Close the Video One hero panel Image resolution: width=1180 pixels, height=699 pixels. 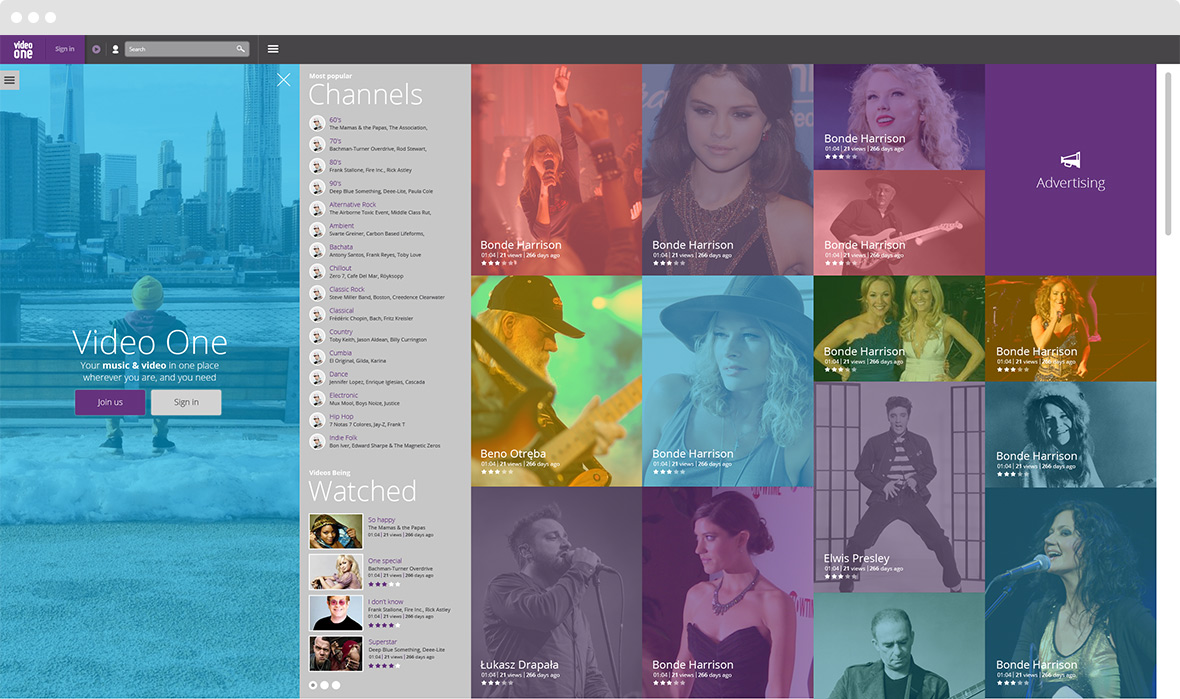[284, 80]
